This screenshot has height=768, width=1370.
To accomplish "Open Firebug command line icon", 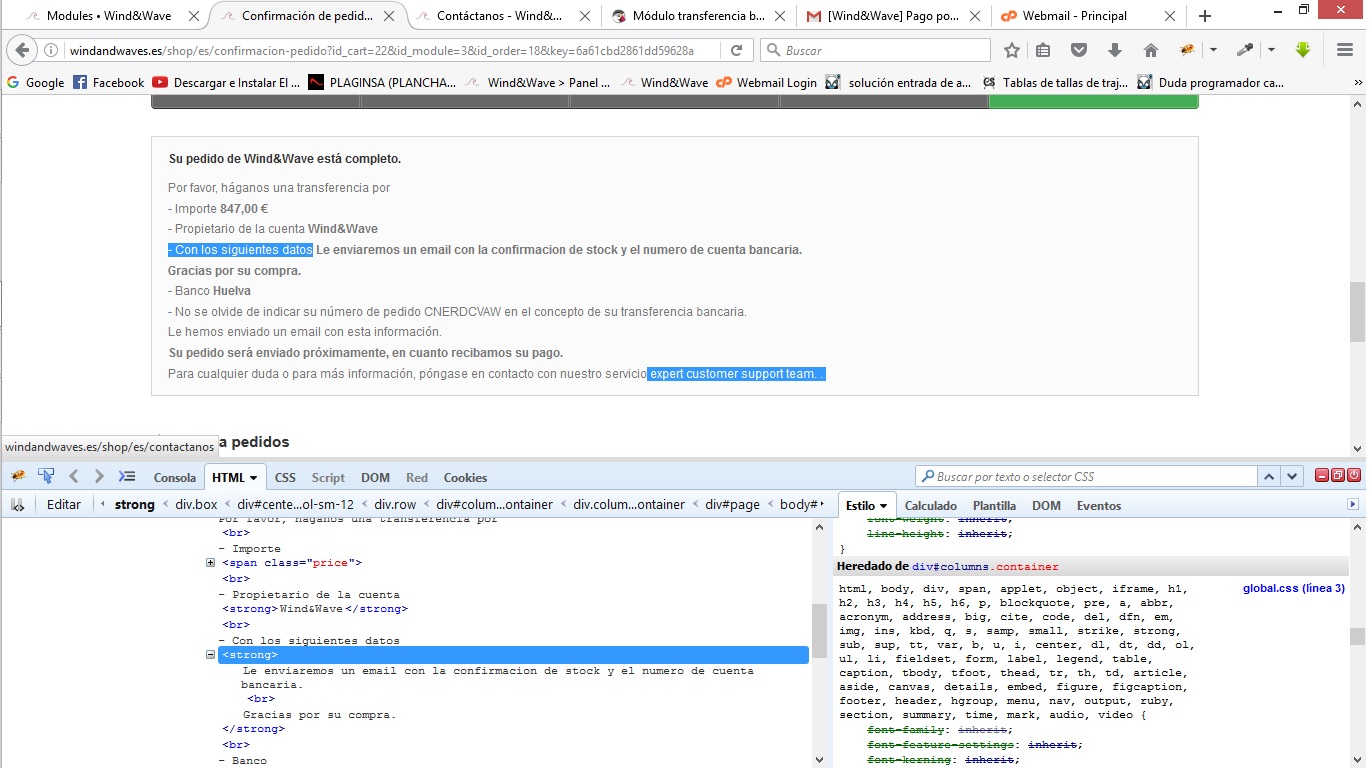I will pos(127,476).
